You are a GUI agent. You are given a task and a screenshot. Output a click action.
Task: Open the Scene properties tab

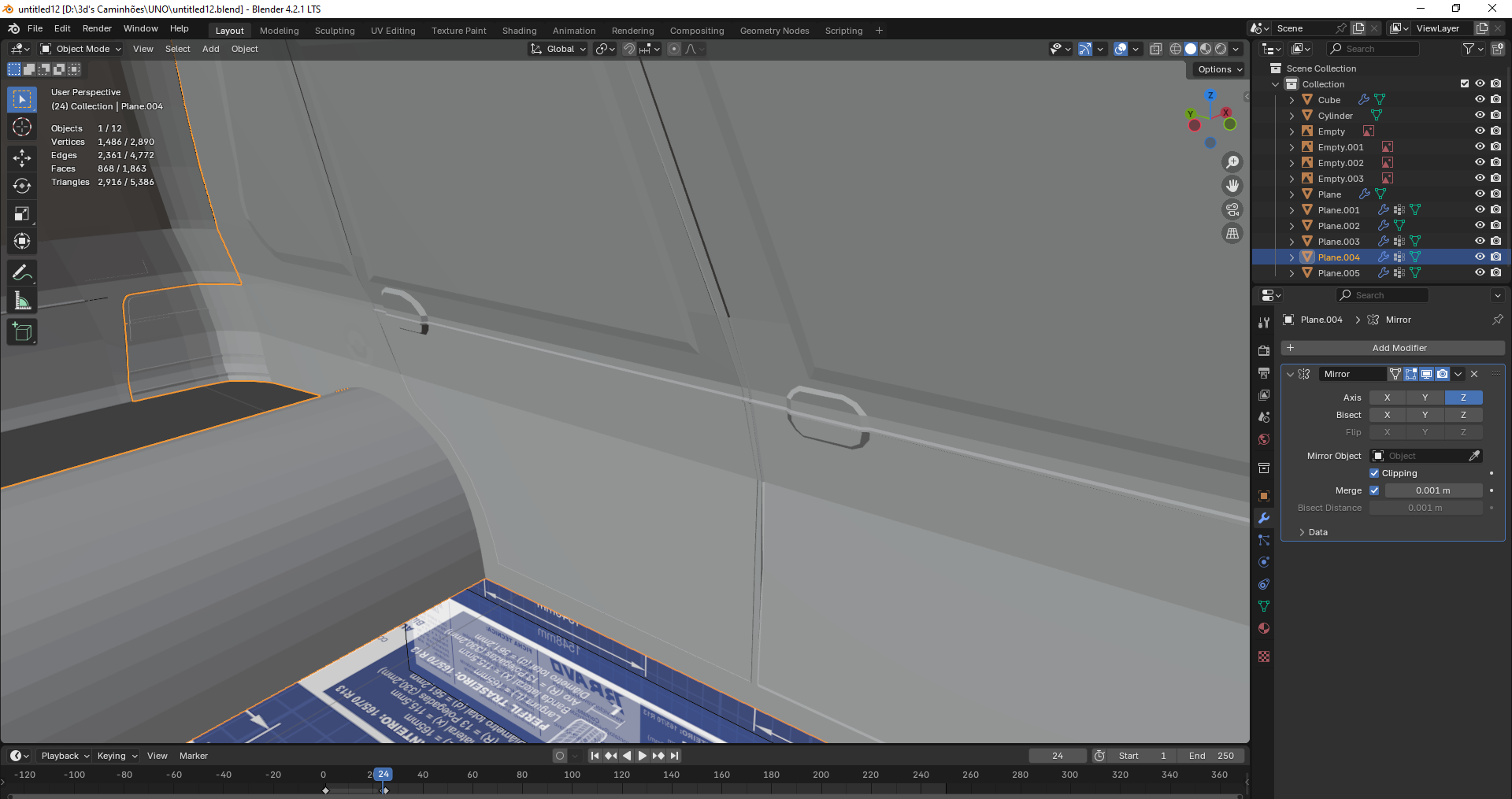click(x=1264, y=417)
